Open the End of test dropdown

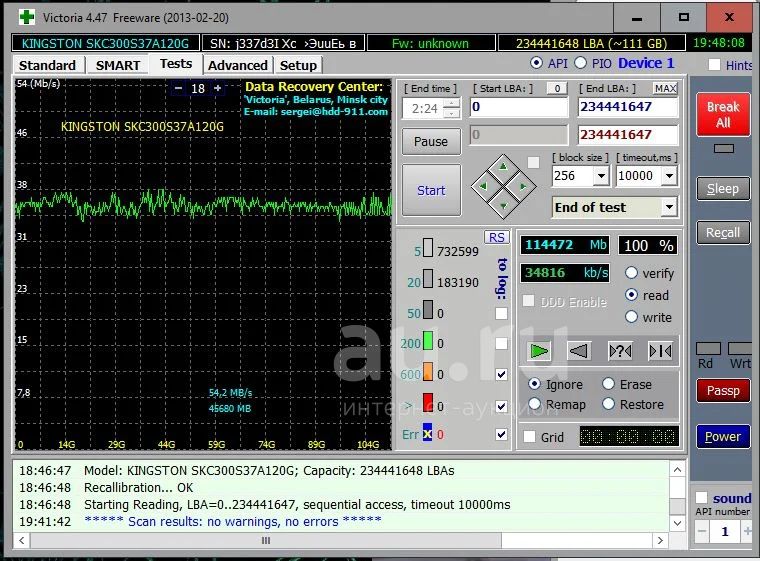click(668, 208)
